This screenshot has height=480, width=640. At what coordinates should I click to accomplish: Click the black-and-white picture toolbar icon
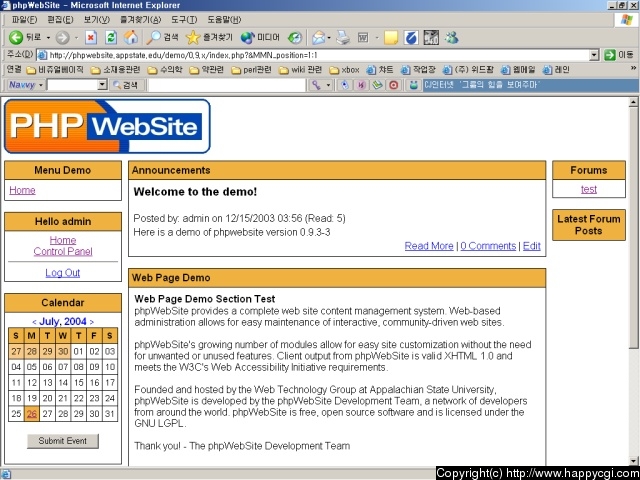pos(431,38)
